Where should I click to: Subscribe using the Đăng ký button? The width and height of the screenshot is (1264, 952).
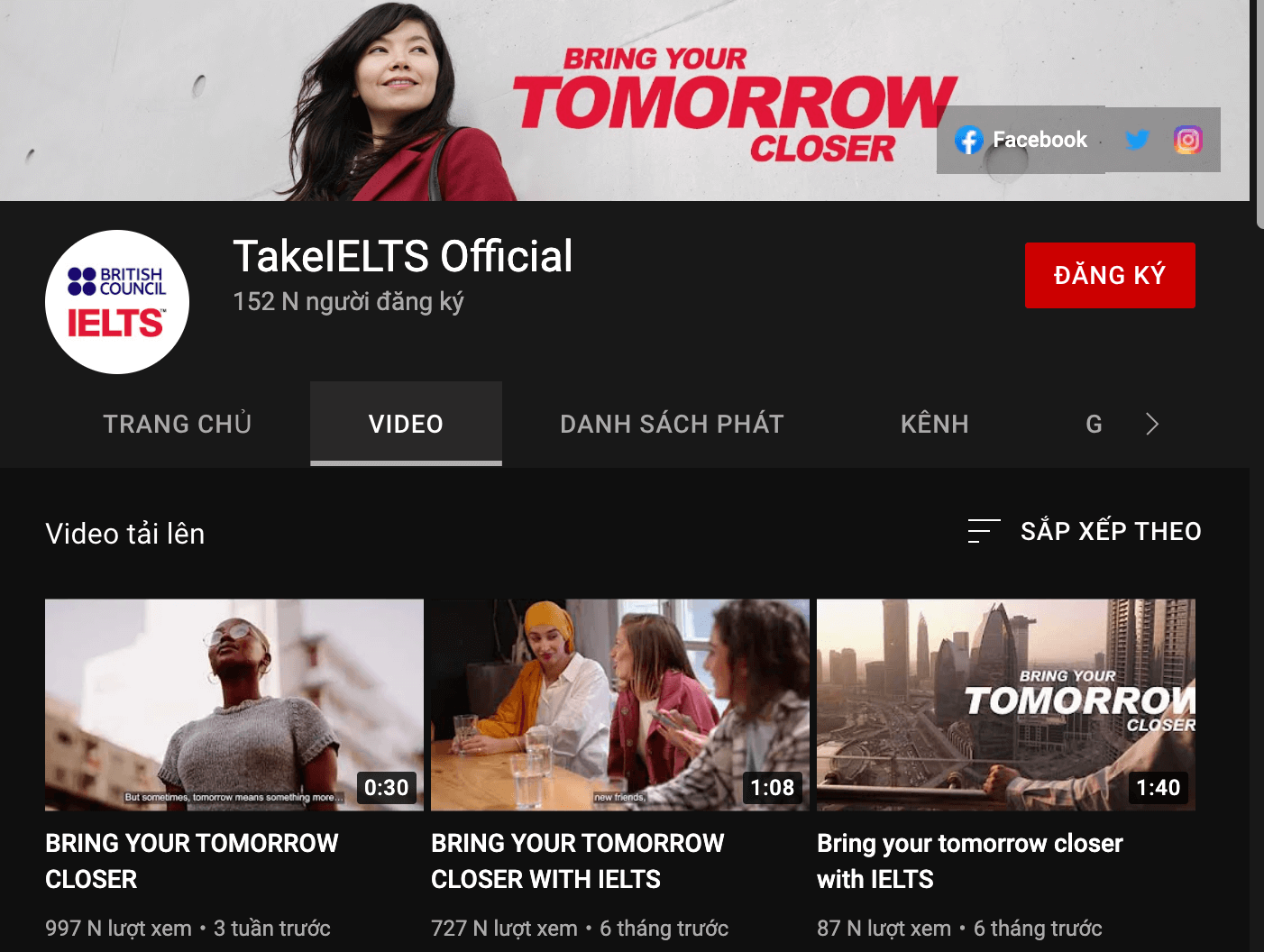(1109, 275)
